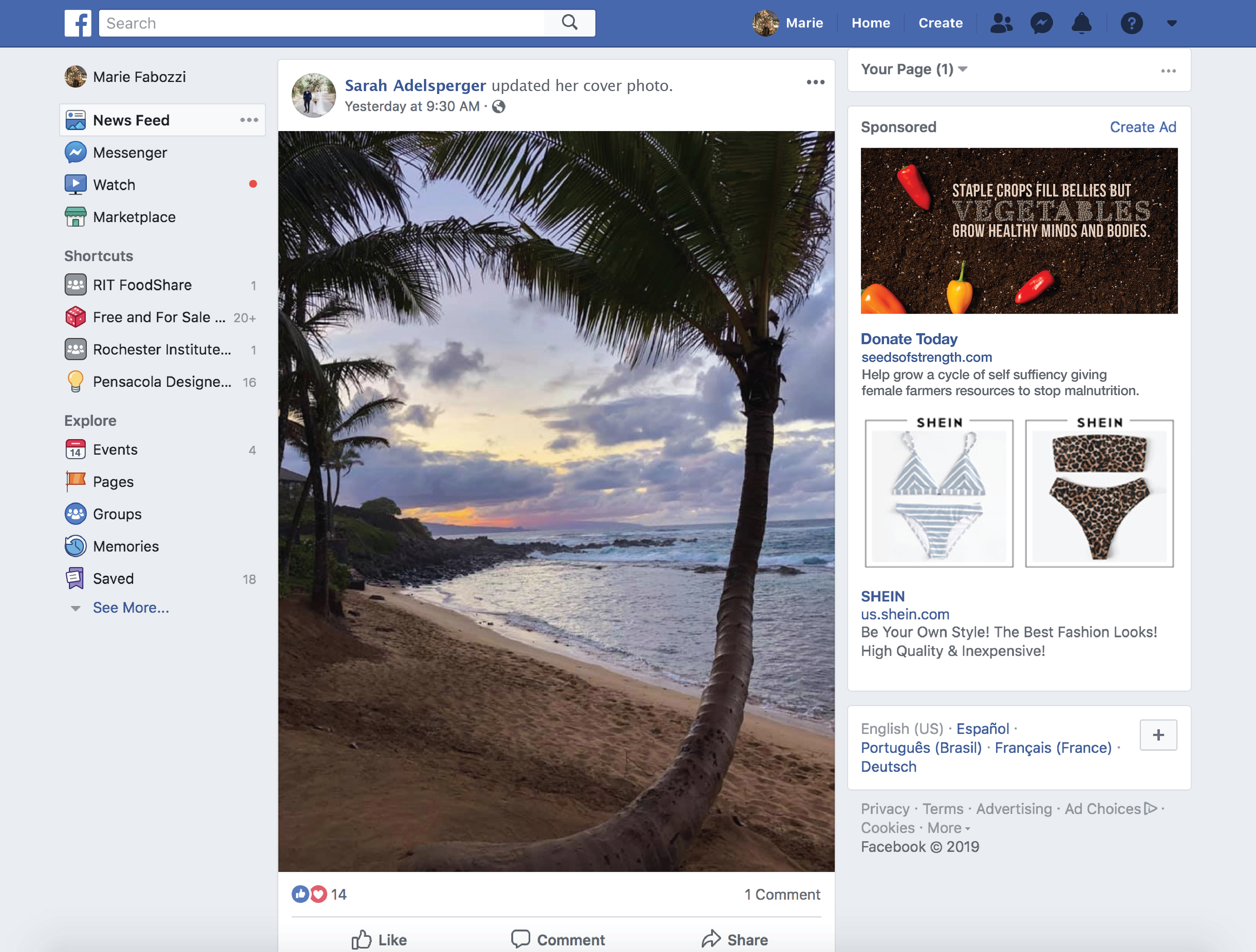Click the Cookies footer link
Image resolution: width=1256 pixels, height=952 pixels.
click(x=887, y=828)
